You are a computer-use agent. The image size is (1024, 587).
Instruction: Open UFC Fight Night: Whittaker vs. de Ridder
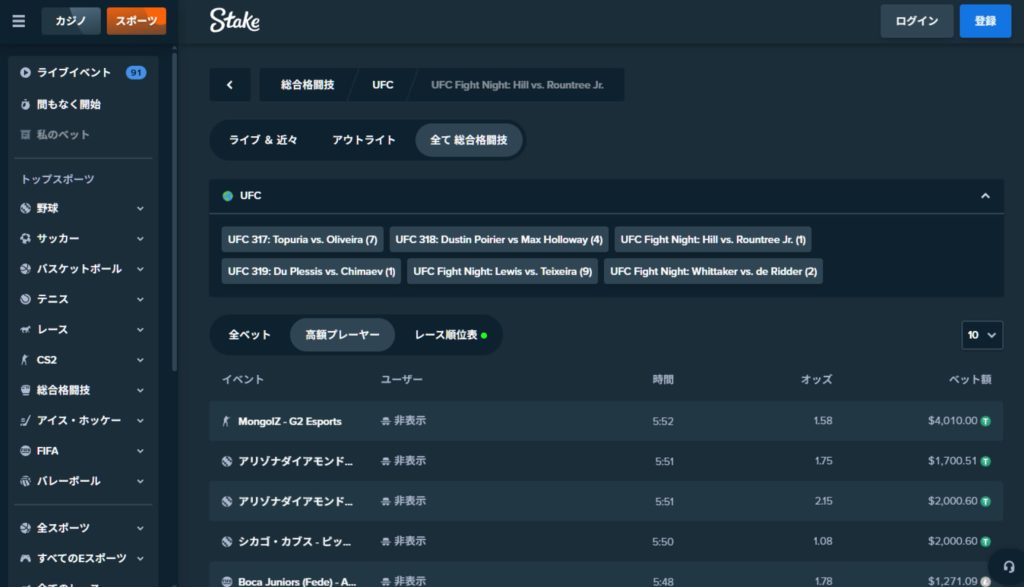pos(713,271)
